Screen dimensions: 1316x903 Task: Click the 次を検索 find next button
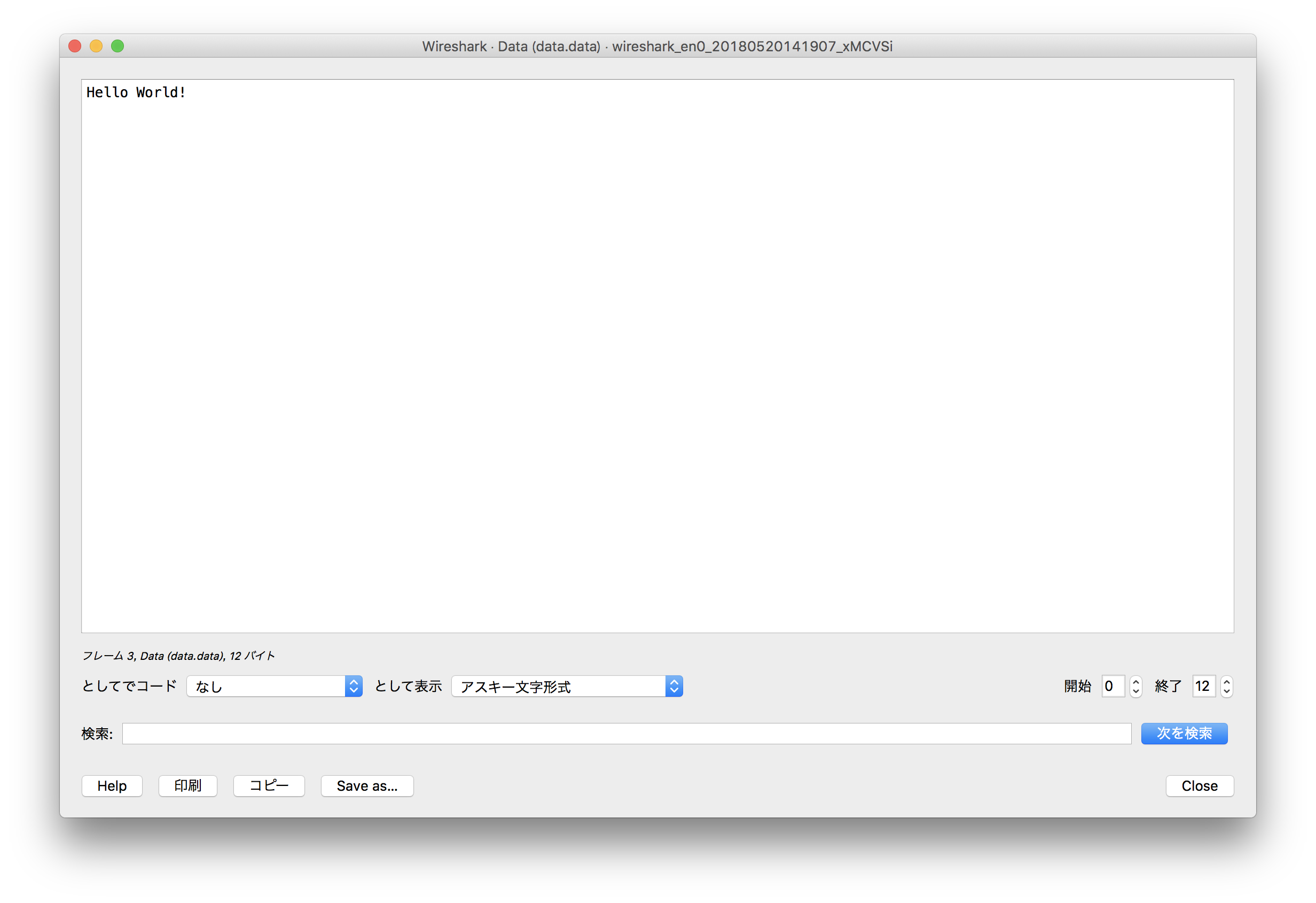(1184, 734)
